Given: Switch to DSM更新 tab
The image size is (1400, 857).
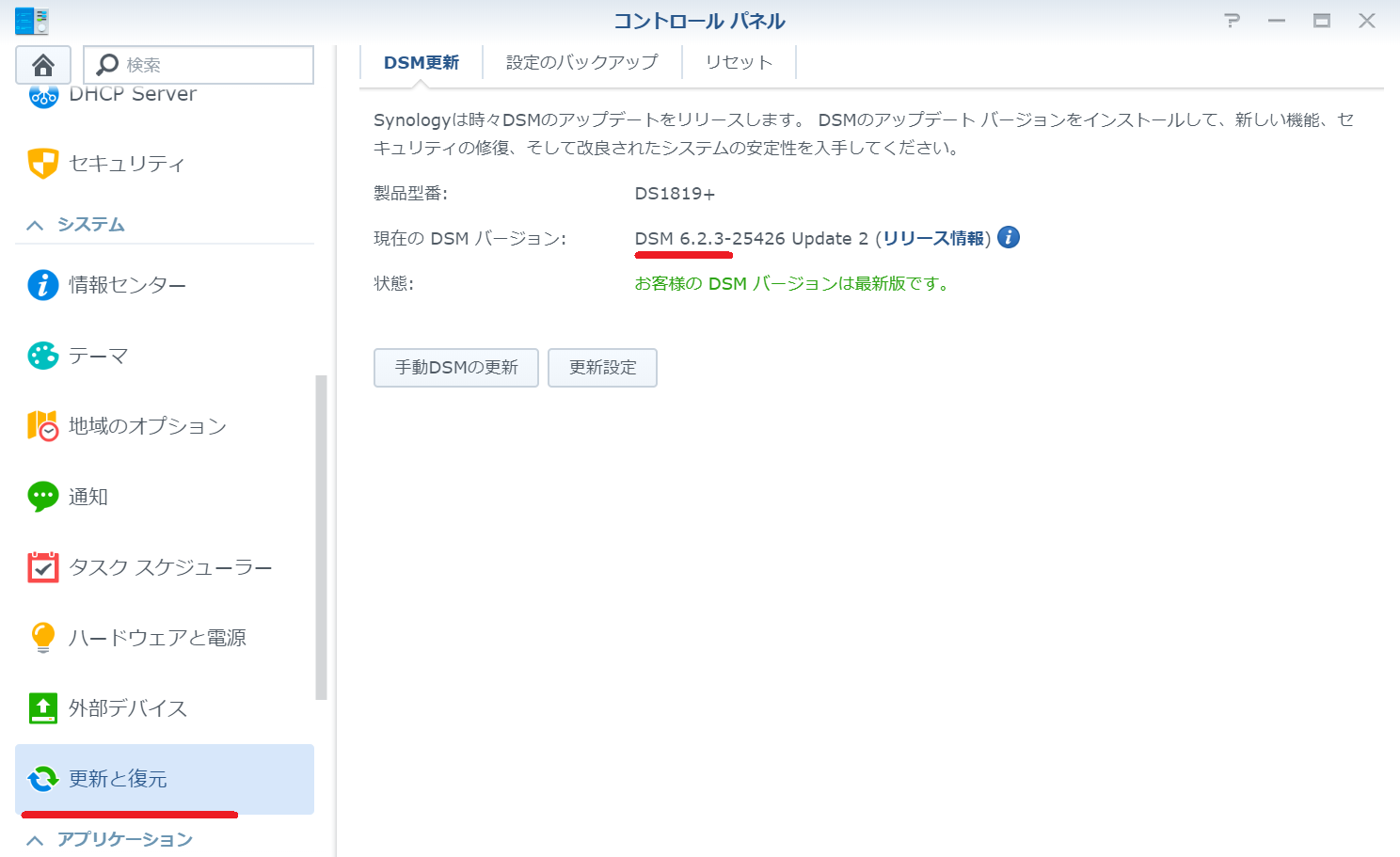Looking at the screenshot, I should (x=422, y=63).
